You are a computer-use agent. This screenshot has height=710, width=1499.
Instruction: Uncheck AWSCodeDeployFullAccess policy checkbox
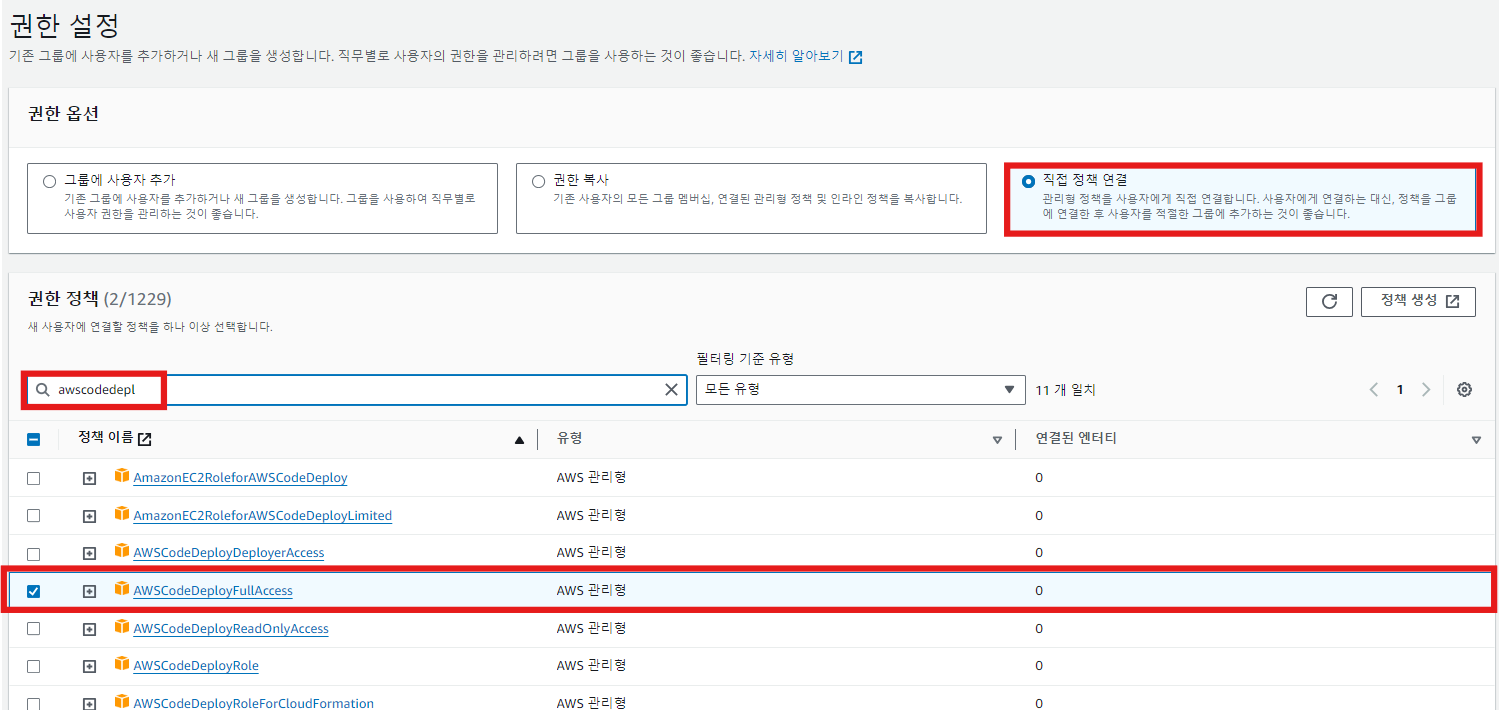pos(33,591)
